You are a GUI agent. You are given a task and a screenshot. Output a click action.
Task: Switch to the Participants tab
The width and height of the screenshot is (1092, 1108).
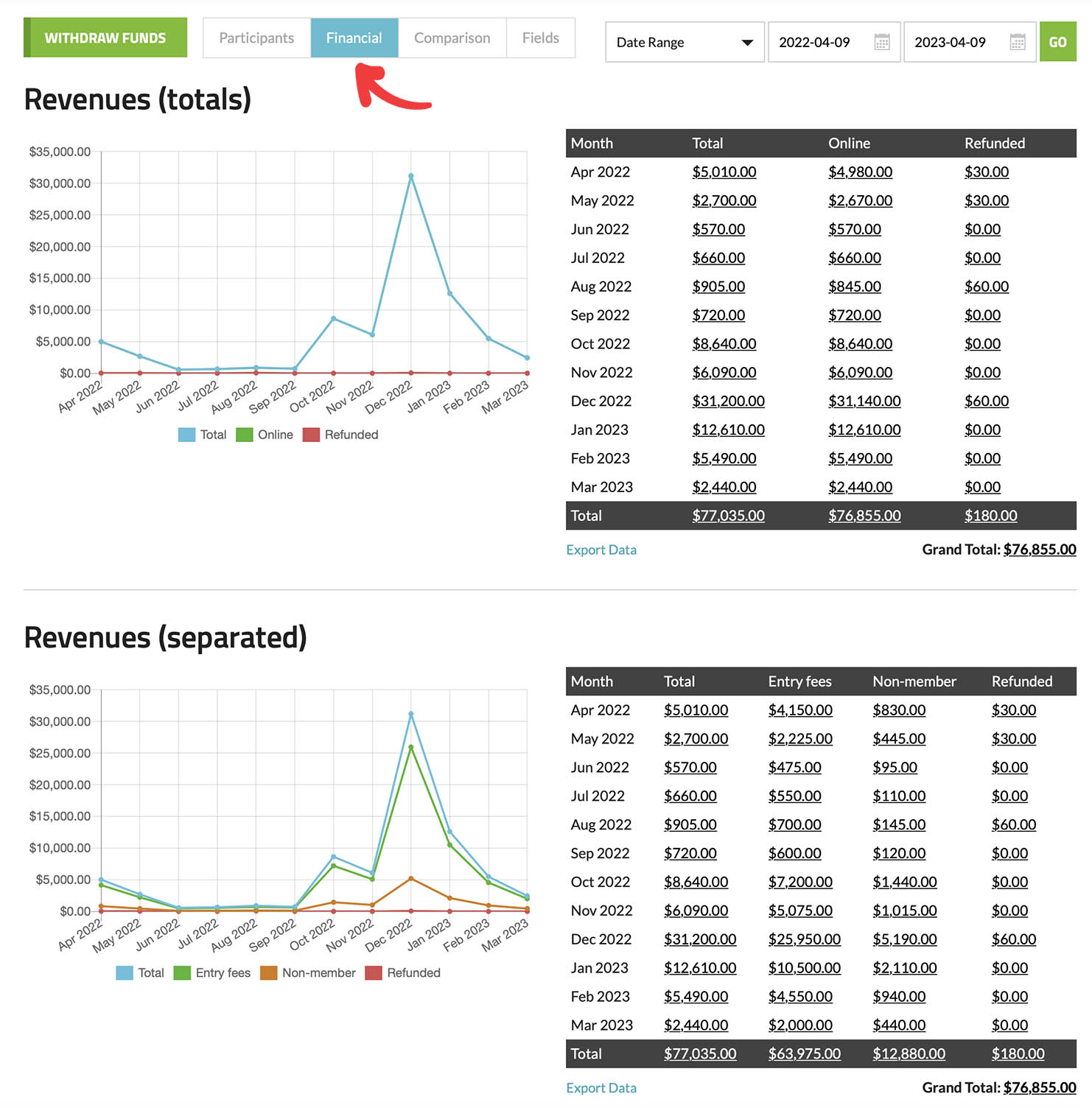point(256,38)
